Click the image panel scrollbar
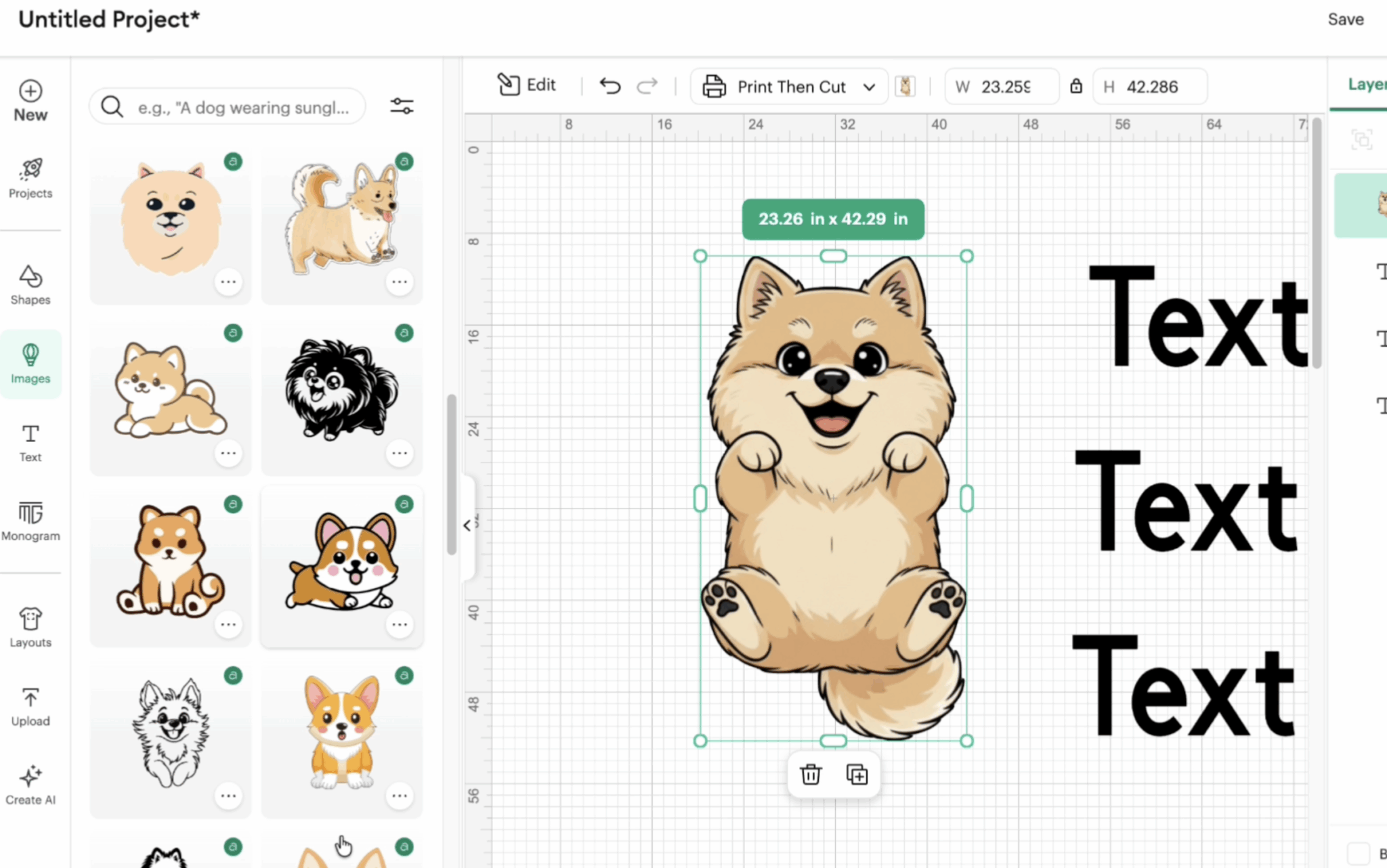 pyautogui.click(x=452, y=474)
